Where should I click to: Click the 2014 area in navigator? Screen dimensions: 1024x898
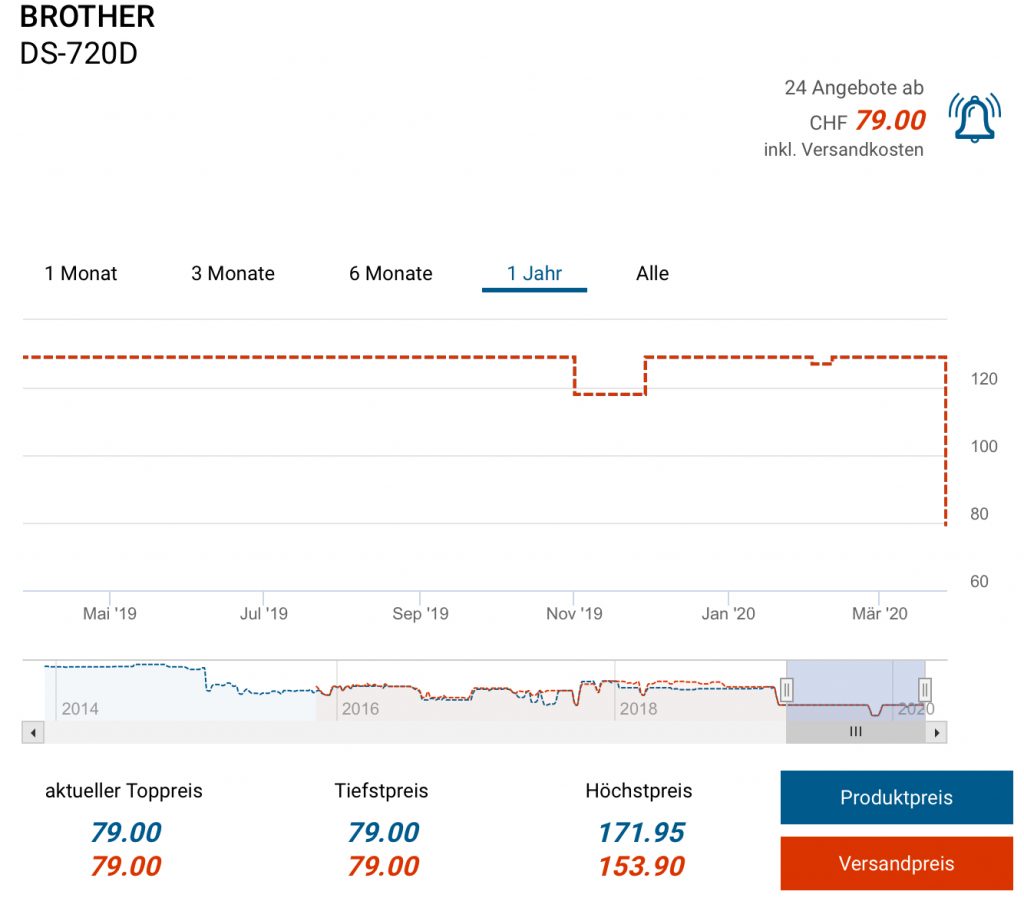[80, 709]
